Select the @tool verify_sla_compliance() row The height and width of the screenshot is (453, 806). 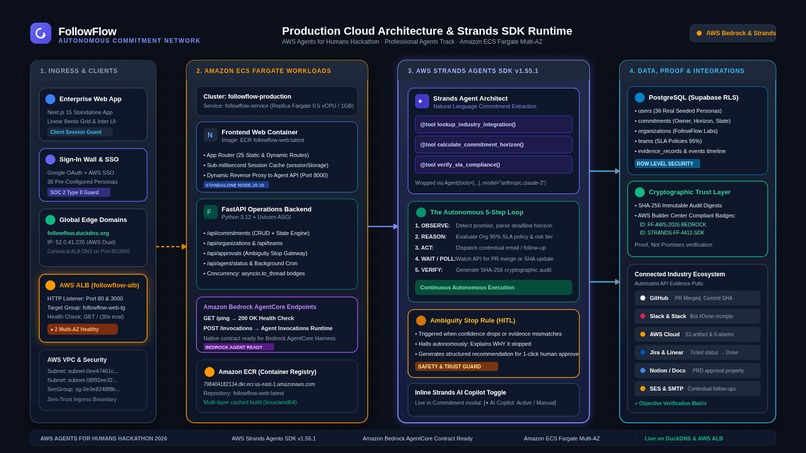click(493, 165)
